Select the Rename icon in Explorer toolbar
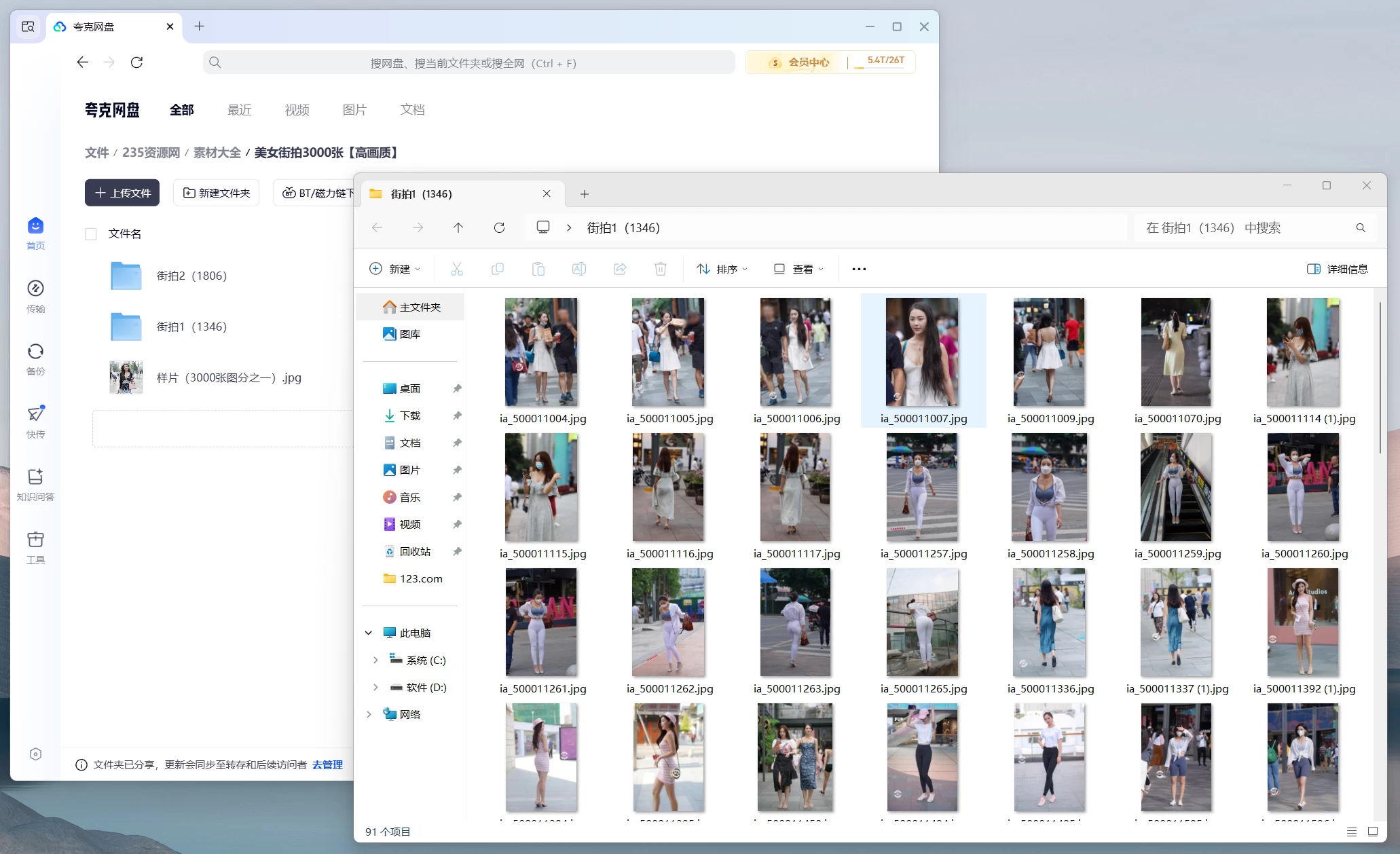1400x854 pixels. click(x=578, y=268)
